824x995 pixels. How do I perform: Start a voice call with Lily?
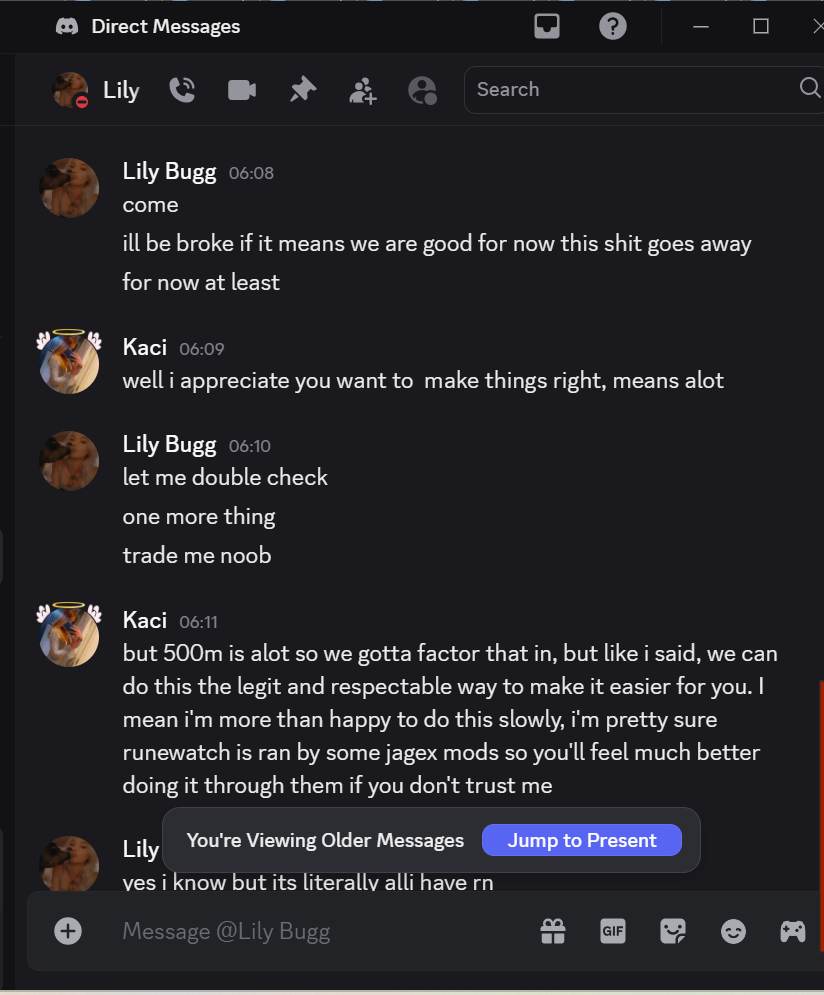pos(182,90)
